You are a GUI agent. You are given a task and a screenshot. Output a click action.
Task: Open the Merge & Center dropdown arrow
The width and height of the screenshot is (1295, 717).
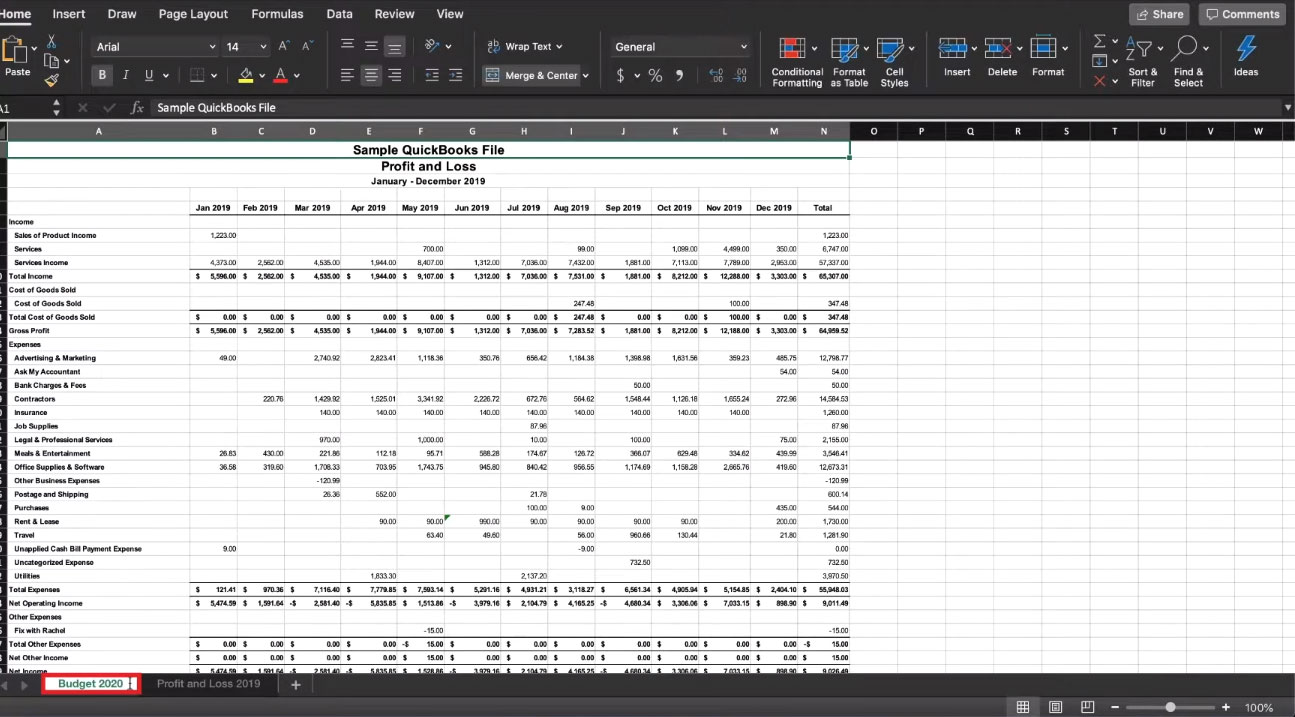[585, 75]
